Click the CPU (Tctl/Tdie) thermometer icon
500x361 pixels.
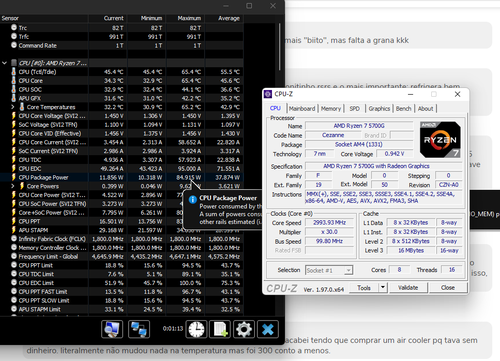coord(14,72)
